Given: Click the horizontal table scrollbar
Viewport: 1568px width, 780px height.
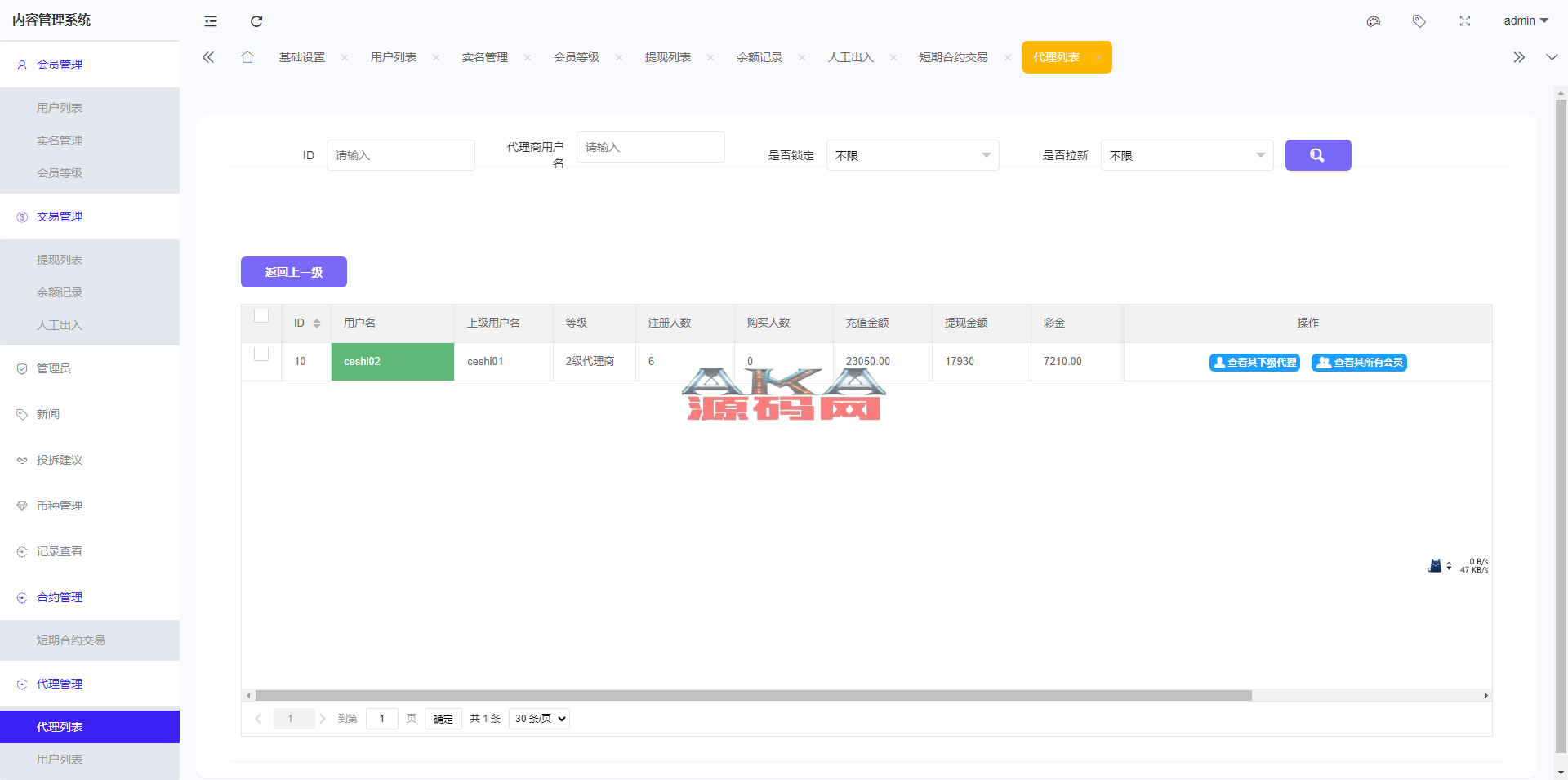Looking at the screenshot, I should click(753, 696).
